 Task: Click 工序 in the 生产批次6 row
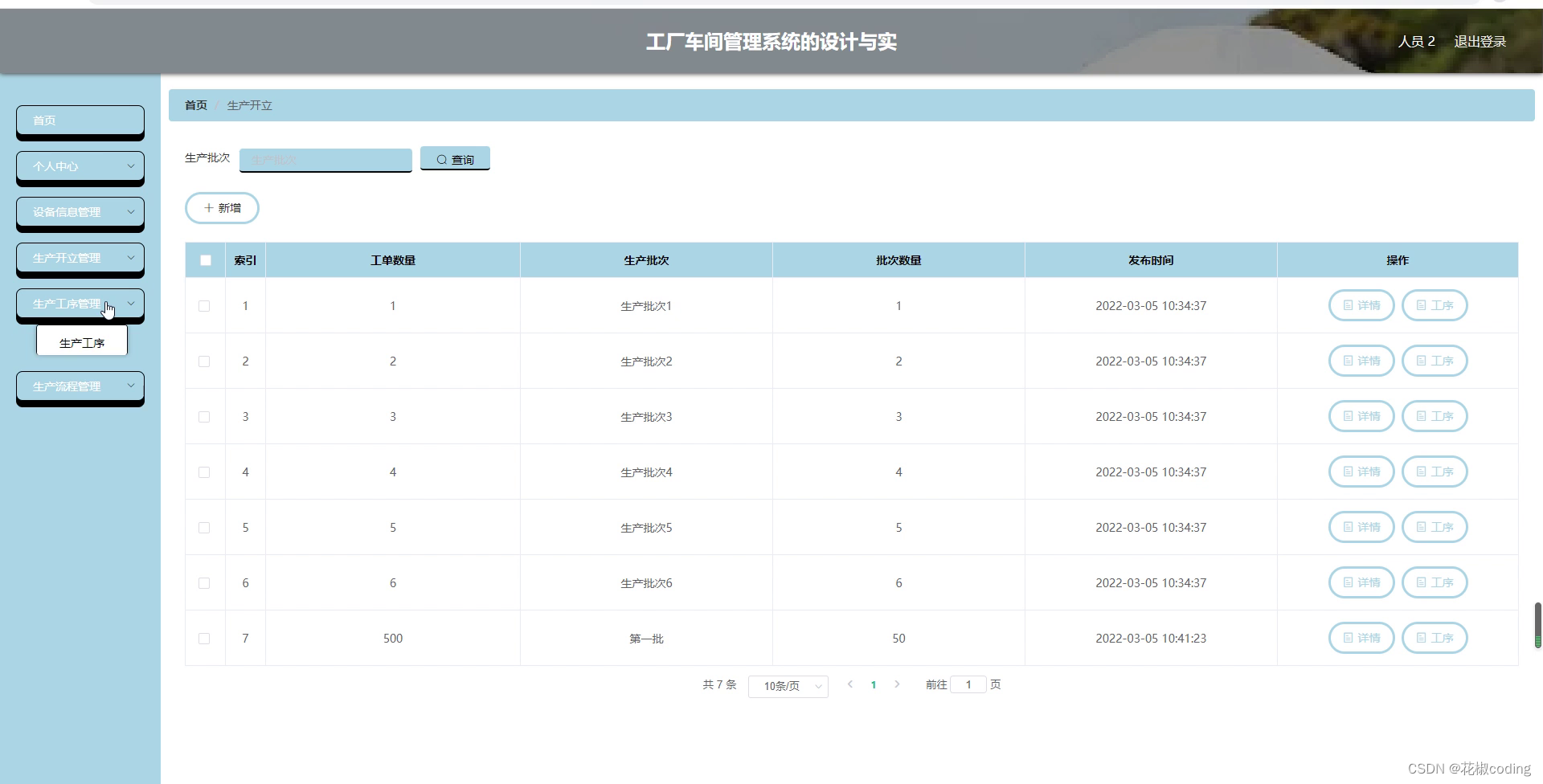pos(1435,582)
